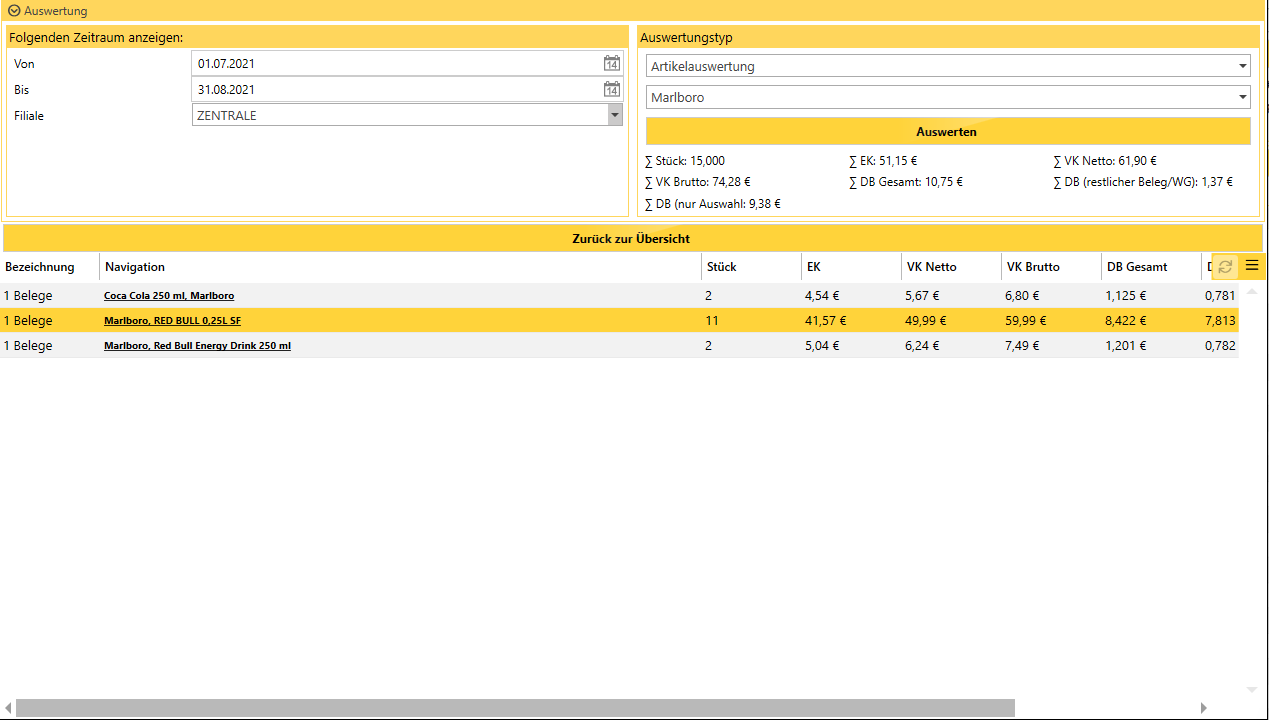The image size is (1269, 720).
Task: Click the horizontal scrollbar thumb
Action: click(x=515, y=708)
